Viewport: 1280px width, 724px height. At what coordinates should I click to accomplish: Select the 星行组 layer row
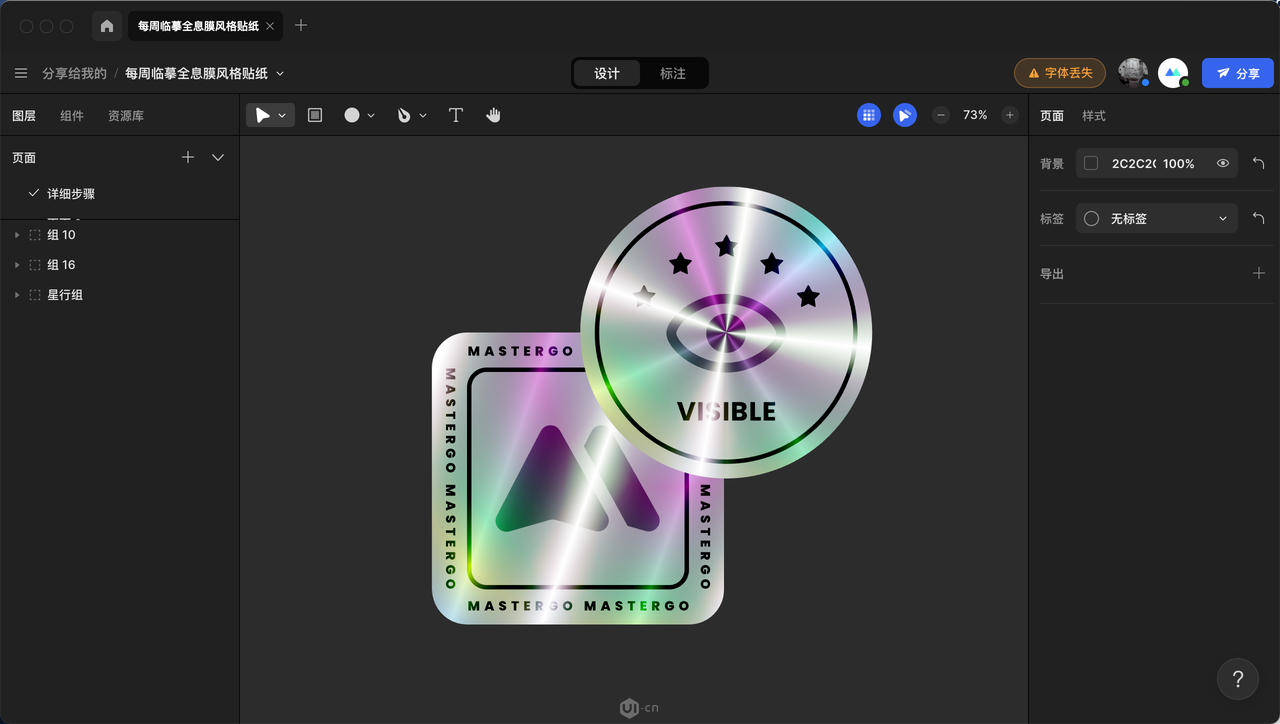pos(120,295)
